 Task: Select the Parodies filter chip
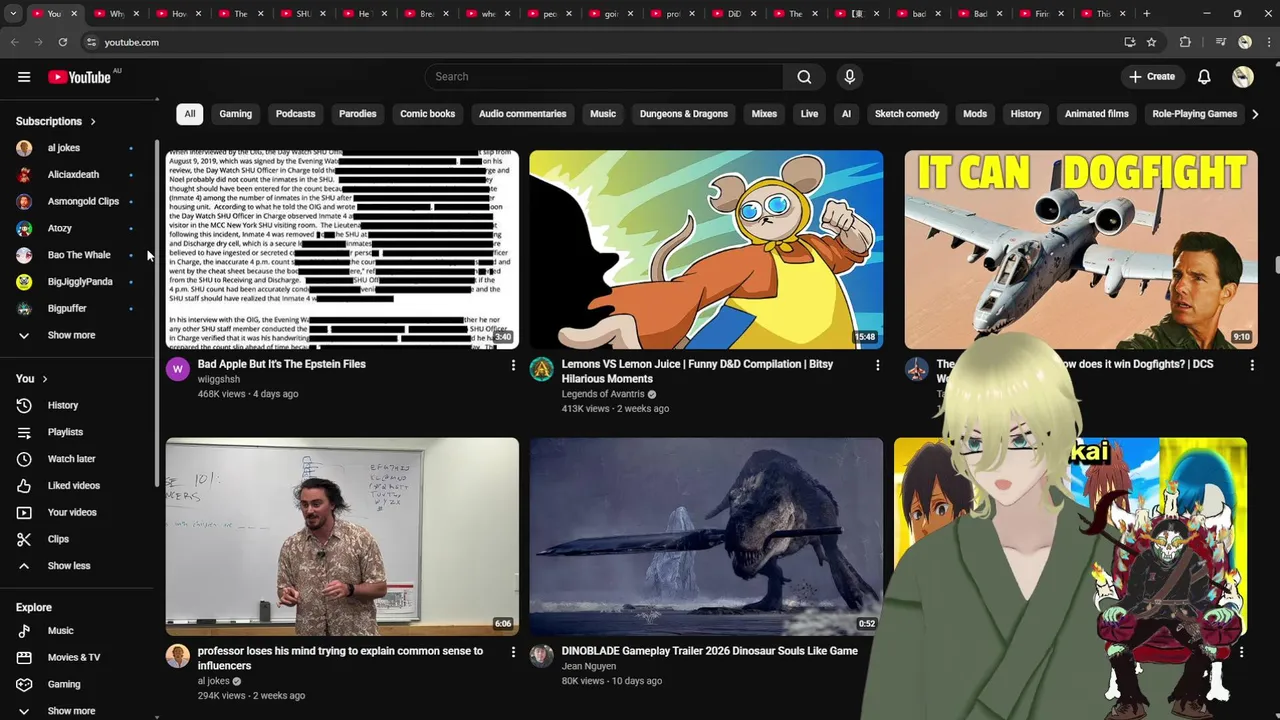[x=357, y=114]
